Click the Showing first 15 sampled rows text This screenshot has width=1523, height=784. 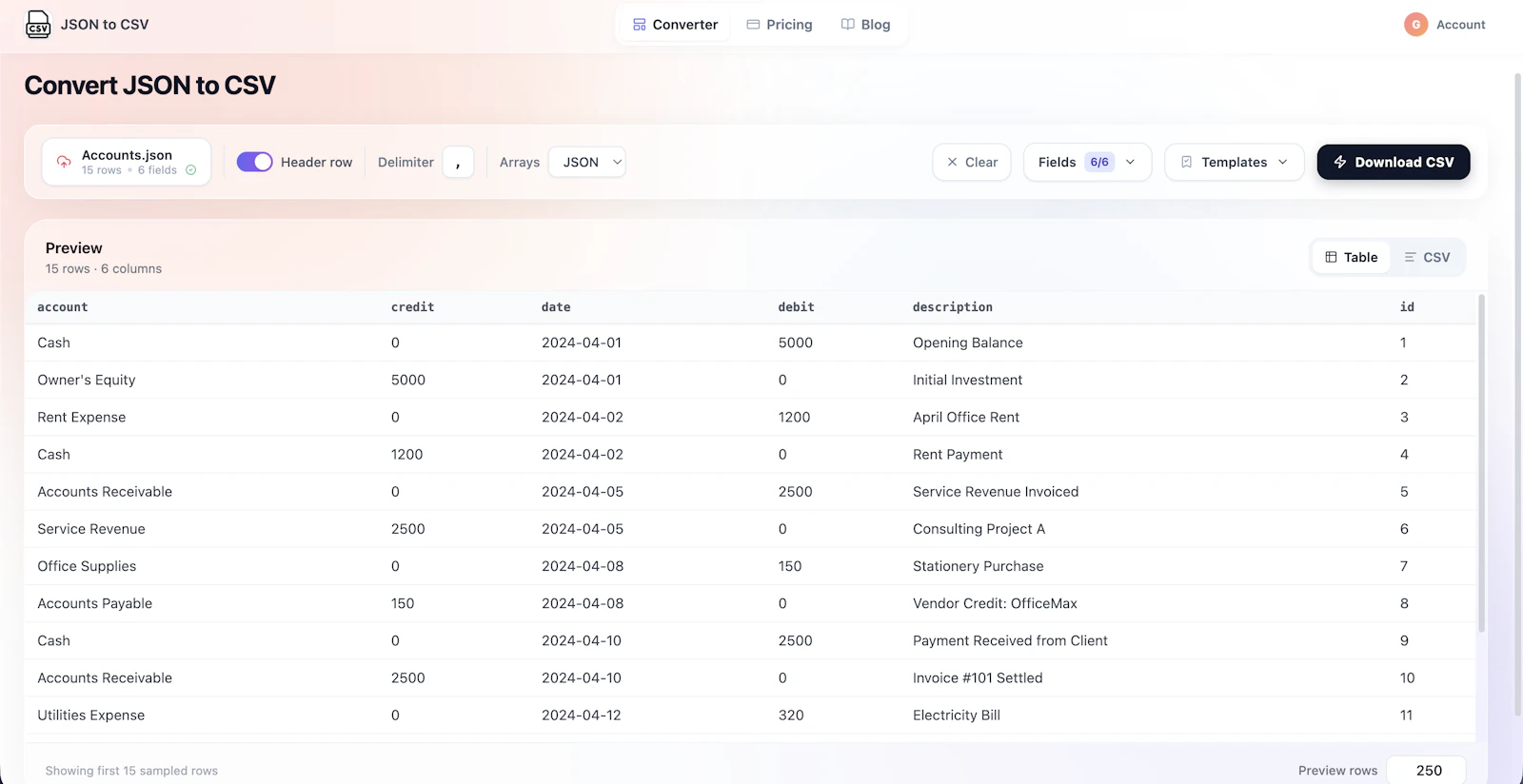131,771
